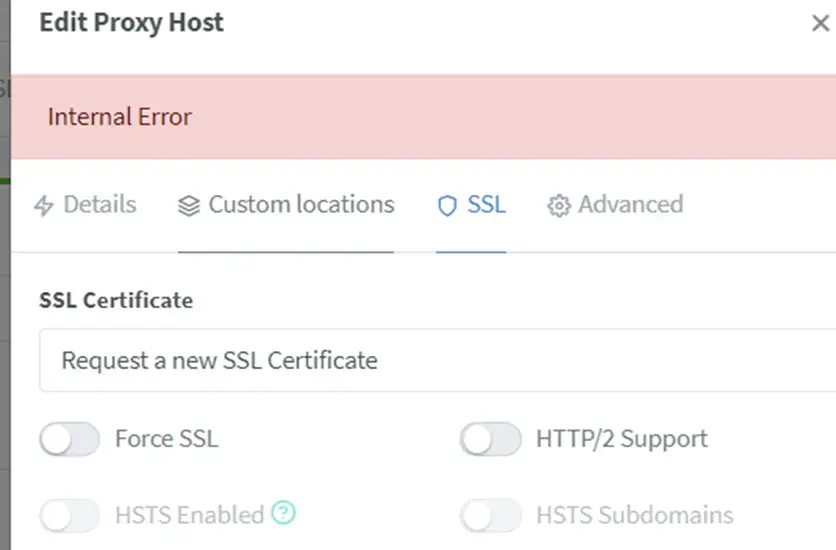Toggle the HSTS Subdomains switch
Image resolution: width=836 pixels, height=550 pixels.
[x=491, y=515]
